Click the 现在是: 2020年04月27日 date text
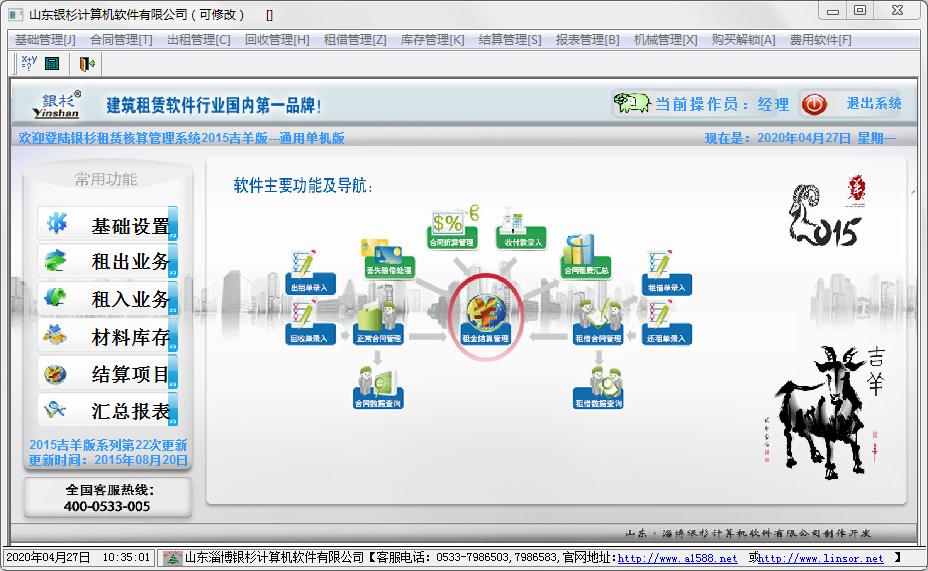The height and width of the screenshot is (571, 928). (x=800, y=138)
